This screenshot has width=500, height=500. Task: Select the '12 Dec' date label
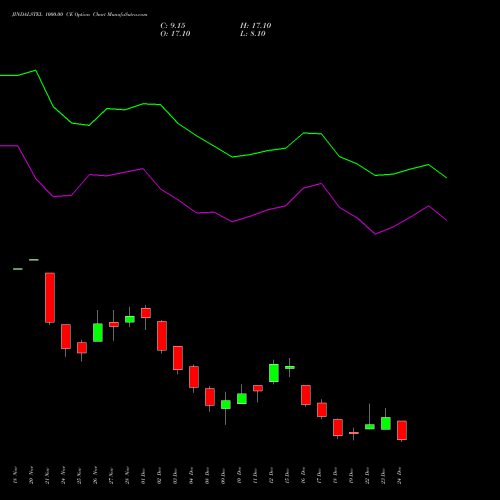coord(271,475)
